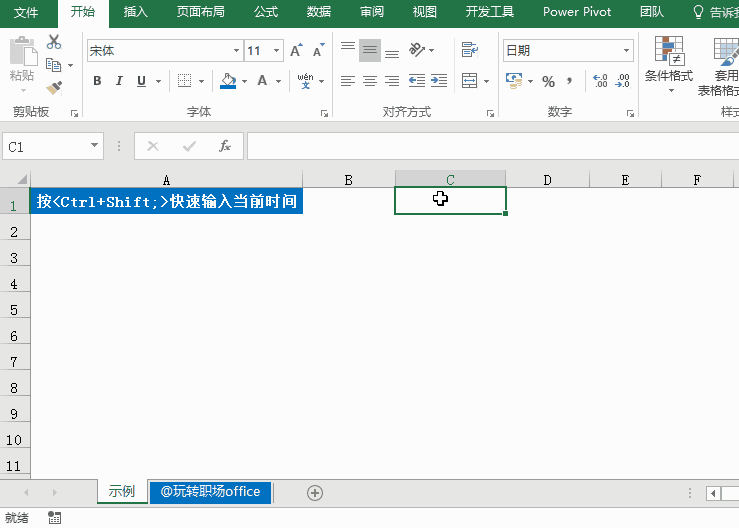Click the Wrap Text icon
The height and width of the screenshot is (528, 739).
point(469,50)
